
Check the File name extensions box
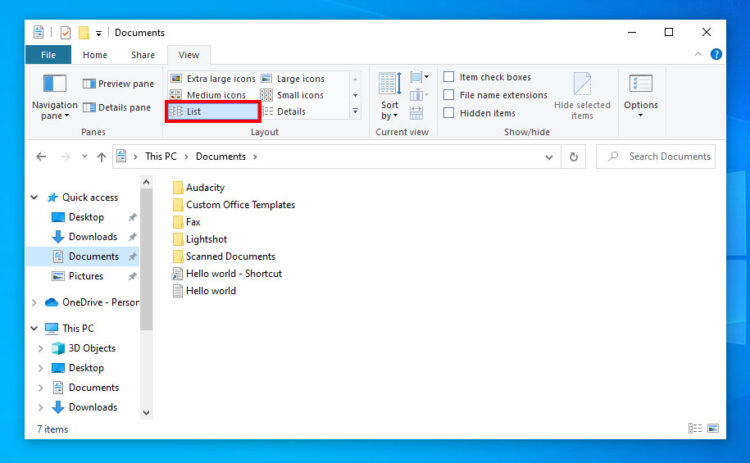[449, 95]
